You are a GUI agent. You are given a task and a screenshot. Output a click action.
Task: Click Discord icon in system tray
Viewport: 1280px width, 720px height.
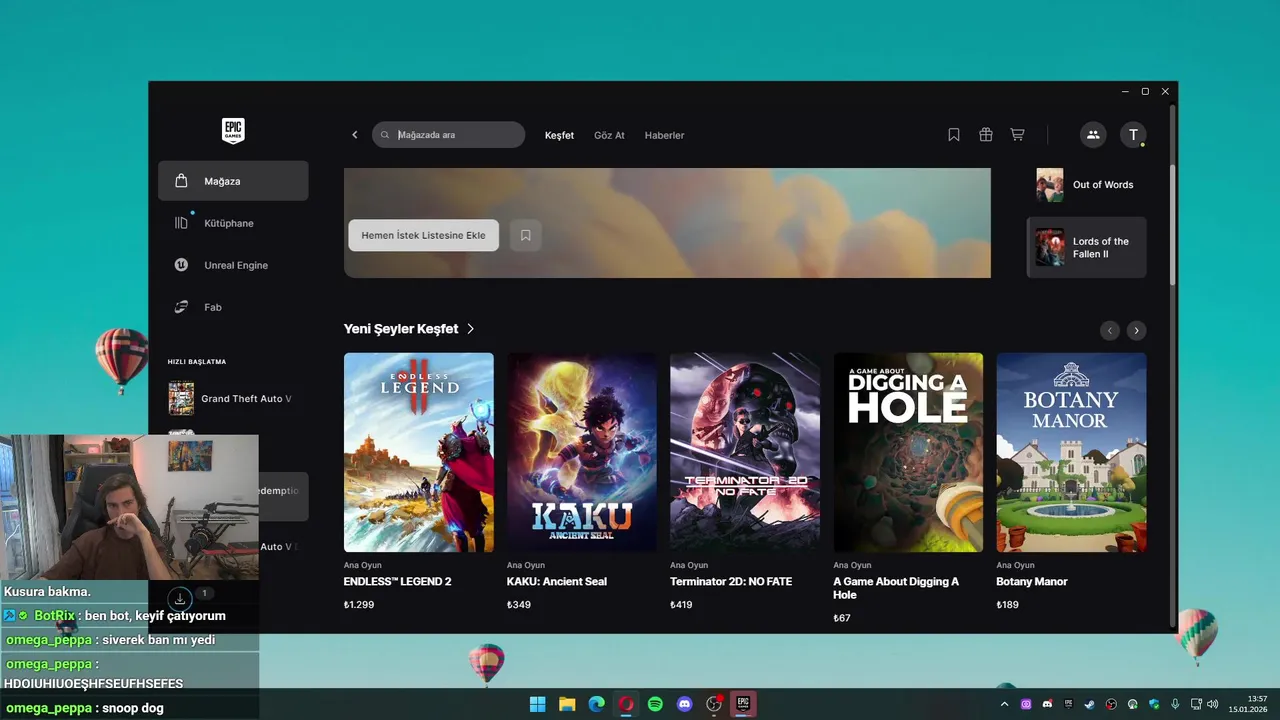(1047, 704)
